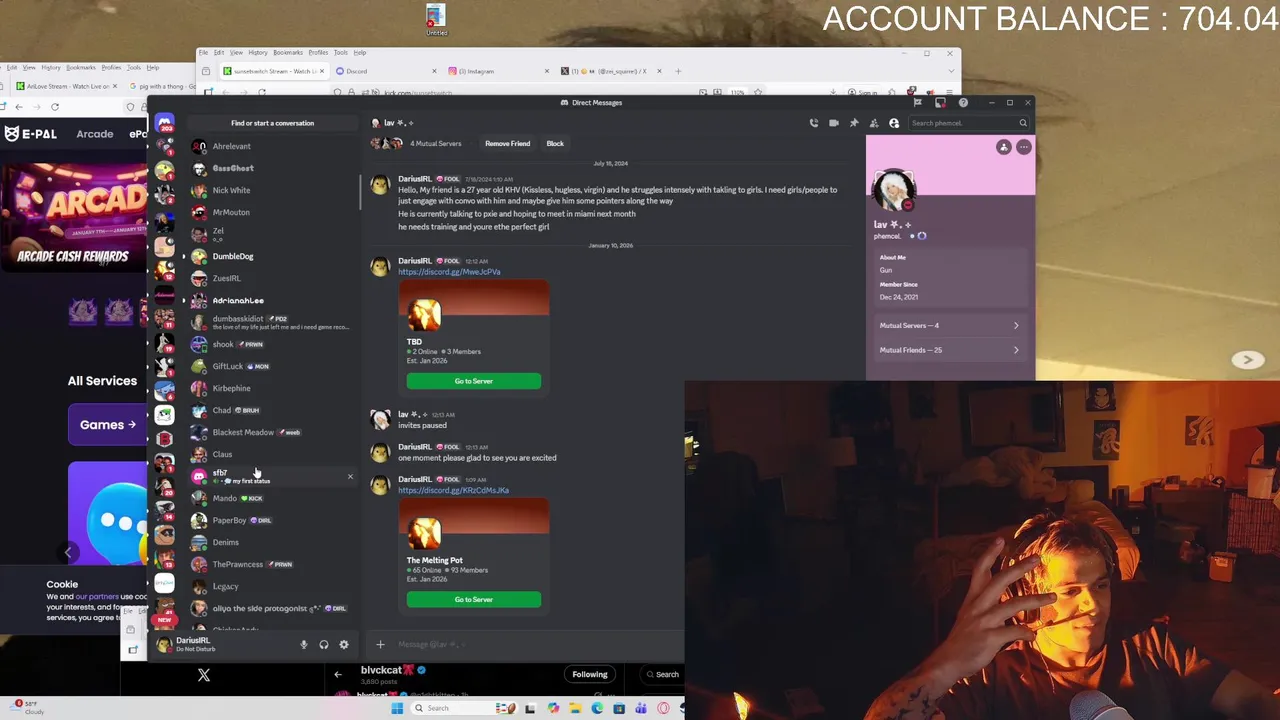Viewport: 1280px width, 720px height.
Task: Click left carousel arrow on E-Pal page
Action: pos(68,552)
